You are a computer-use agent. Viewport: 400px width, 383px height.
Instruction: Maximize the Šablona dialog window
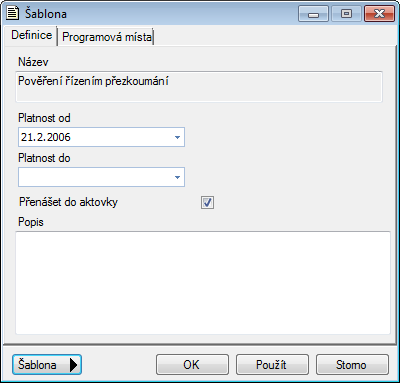pos(346,14)
